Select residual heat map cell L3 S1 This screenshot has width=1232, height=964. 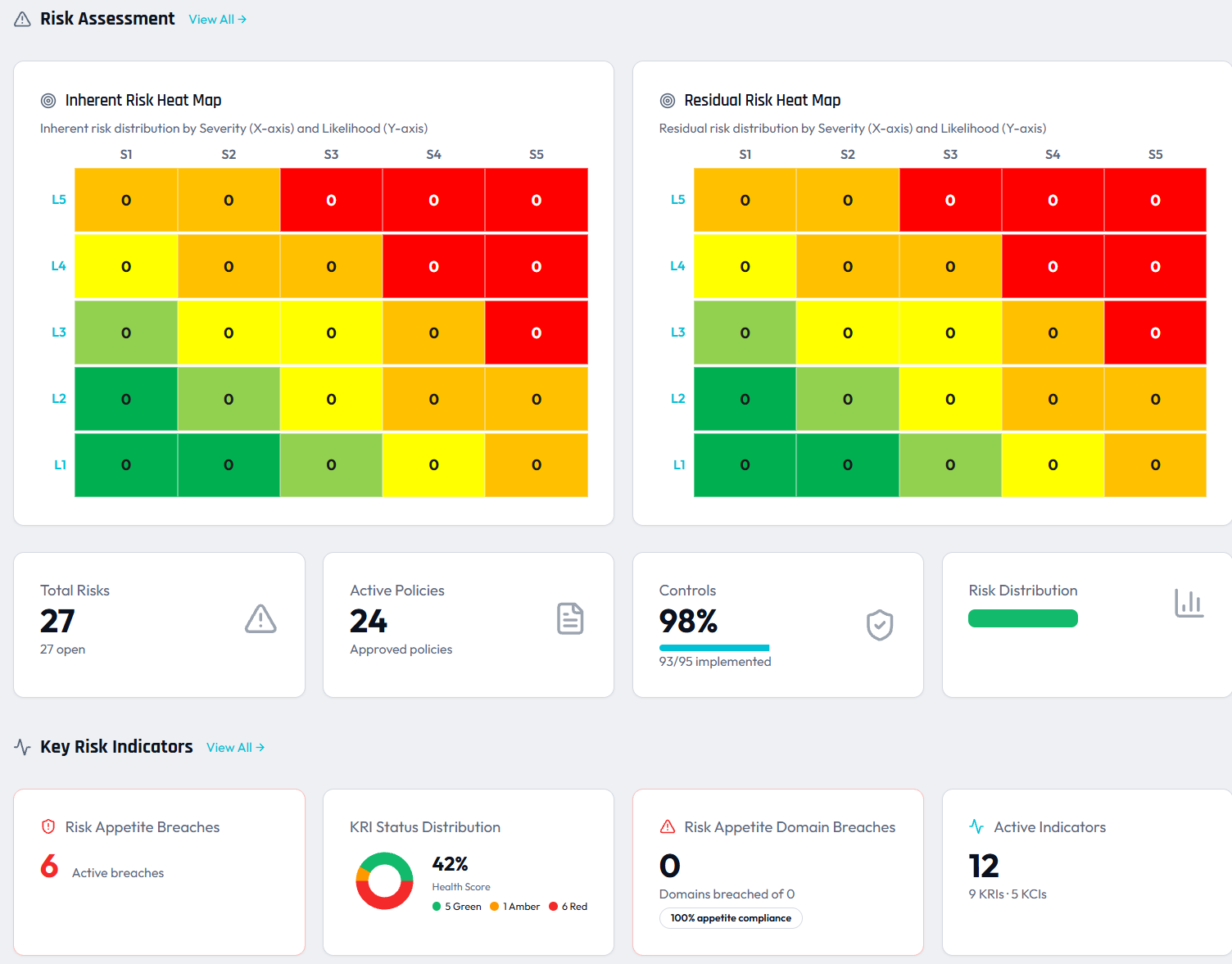pyautogui.click(x=745, y=333)
